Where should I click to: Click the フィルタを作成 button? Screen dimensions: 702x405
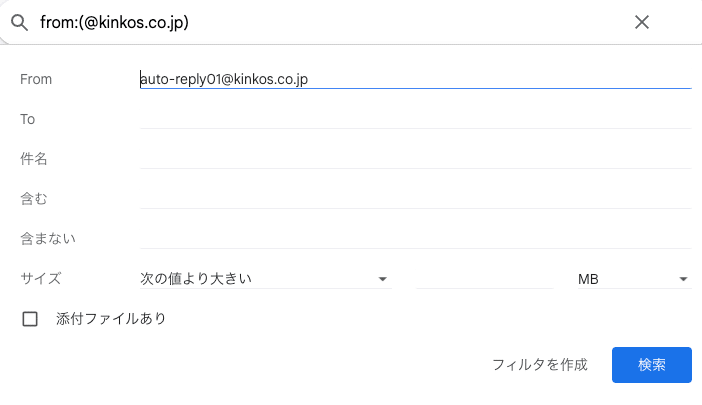point(540,365)
